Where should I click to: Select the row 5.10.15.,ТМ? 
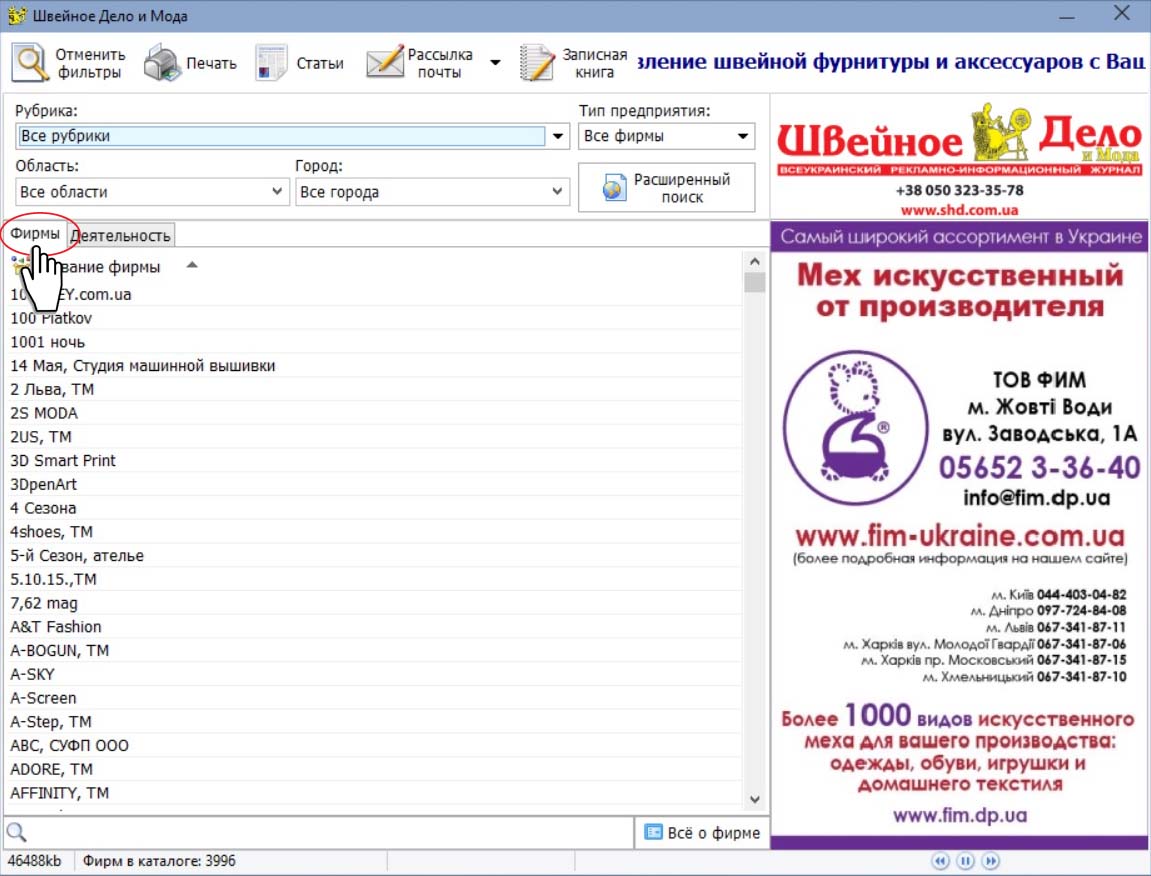click(x=374, y=579)
